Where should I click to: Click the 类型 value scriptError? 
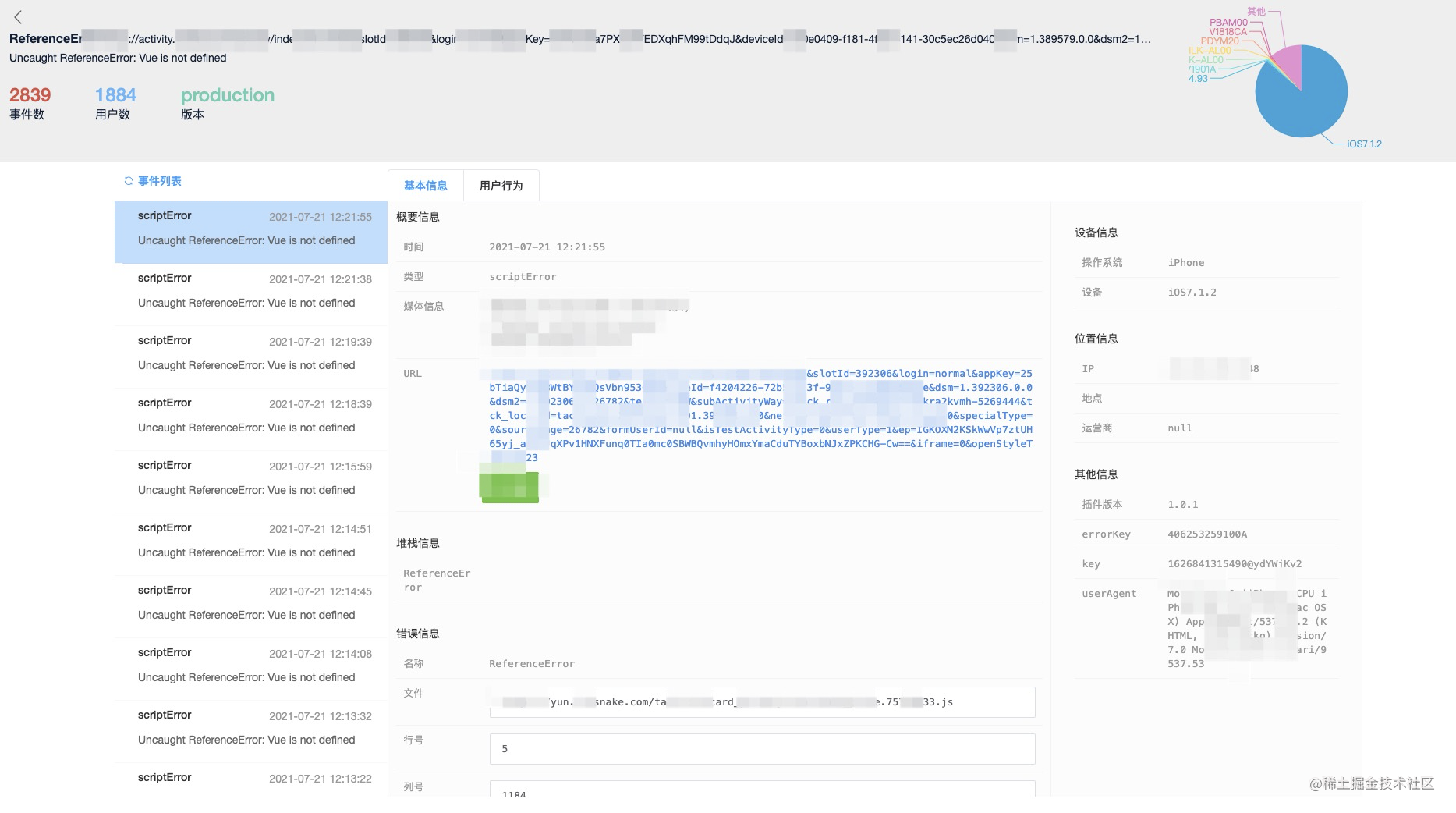pyautogui.click(x=523, y=277)
